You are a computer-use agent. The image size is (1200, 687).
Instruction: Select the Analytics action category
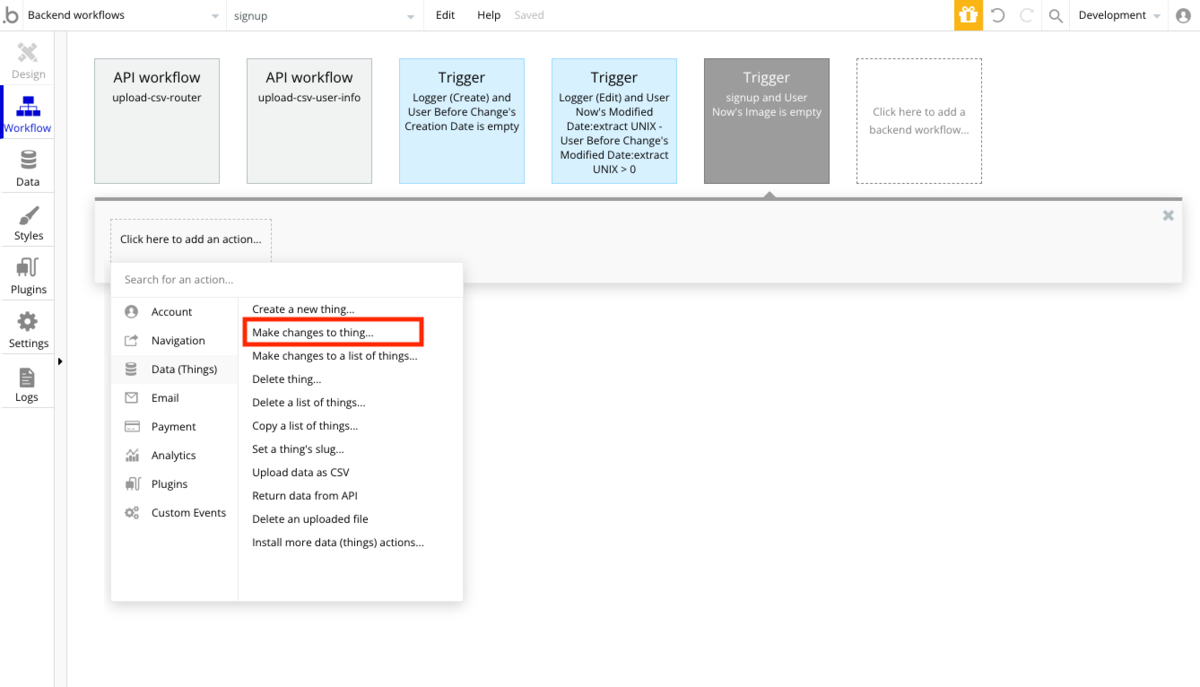[x=174, y=455]
